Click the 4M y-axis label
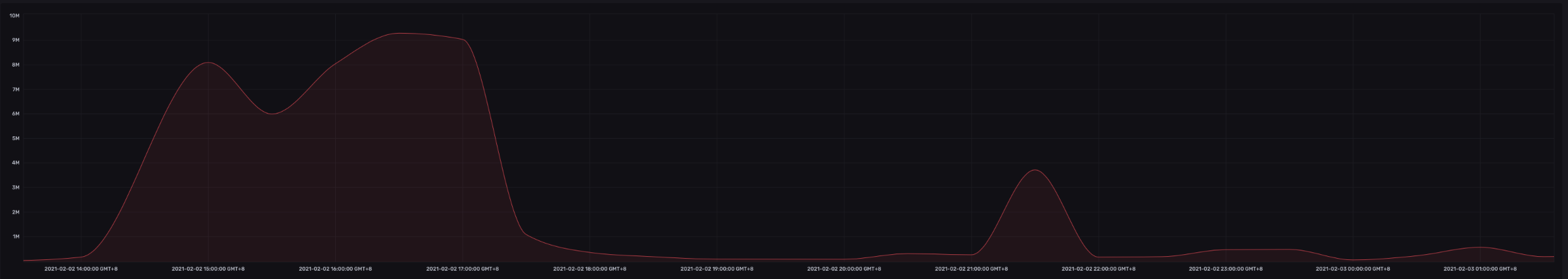This screenshot has width=1568, height=279. tap(15, 163)
